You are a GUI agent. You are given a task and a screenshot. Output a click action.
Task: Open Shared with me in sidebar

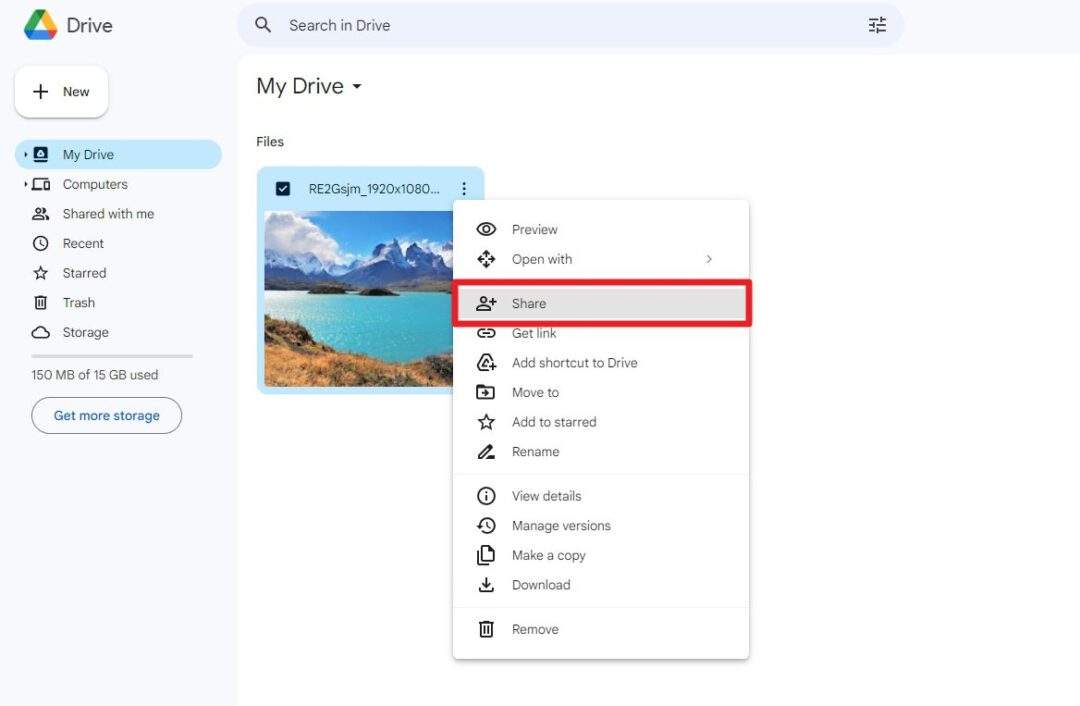(x=118, y=214)
